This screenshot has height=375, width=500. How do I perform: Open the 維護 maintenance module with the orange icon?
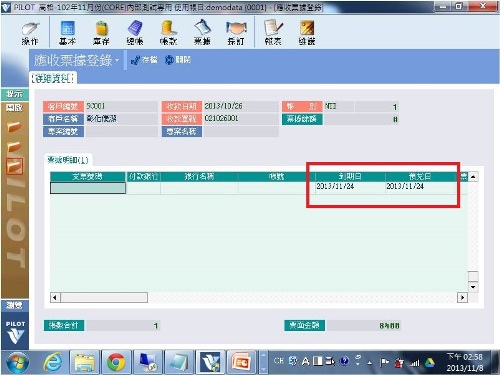tap(307, 33)
